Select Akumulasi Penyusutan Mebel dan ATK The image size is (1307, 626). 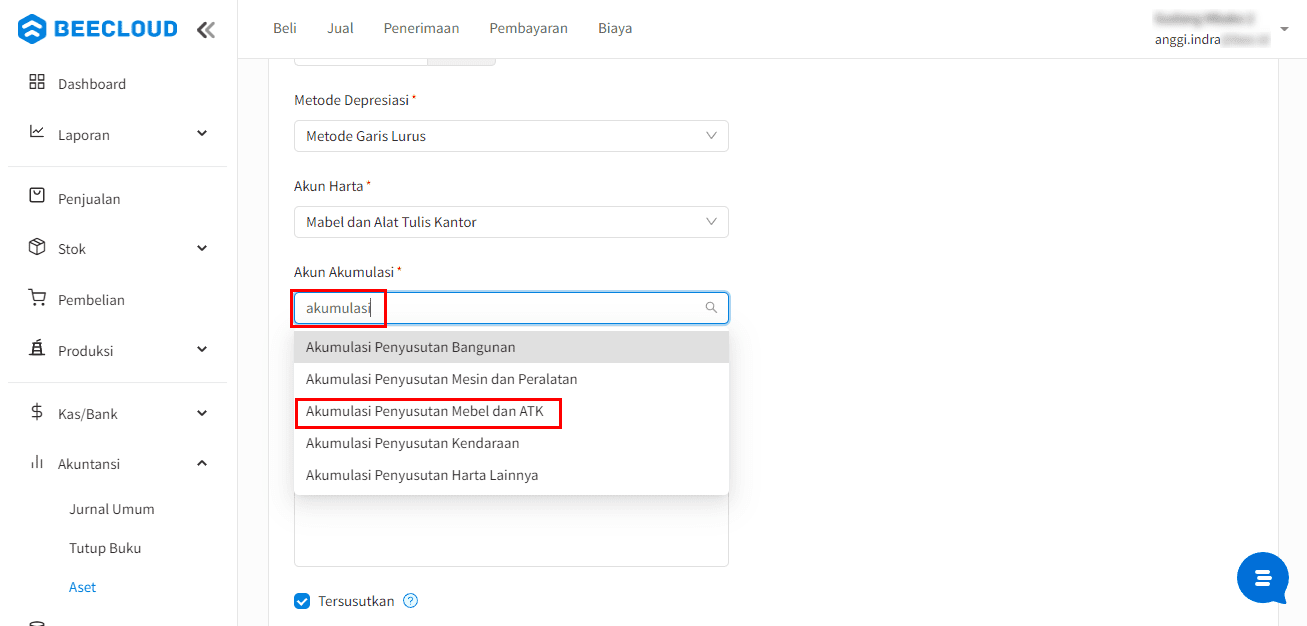pos(511,411)
